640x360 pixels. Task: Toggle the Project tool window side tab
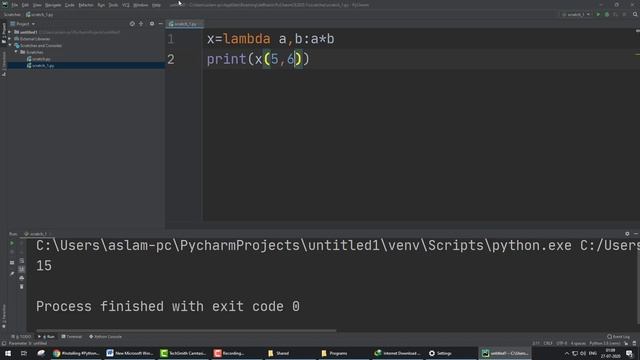4,33
